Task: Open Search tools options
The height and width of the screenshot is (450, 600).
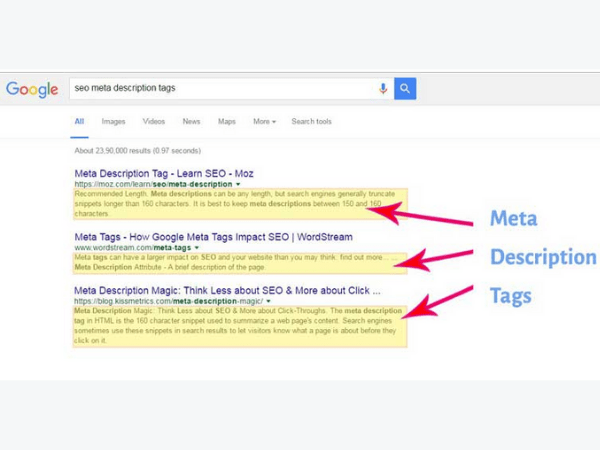Action: 311,122
